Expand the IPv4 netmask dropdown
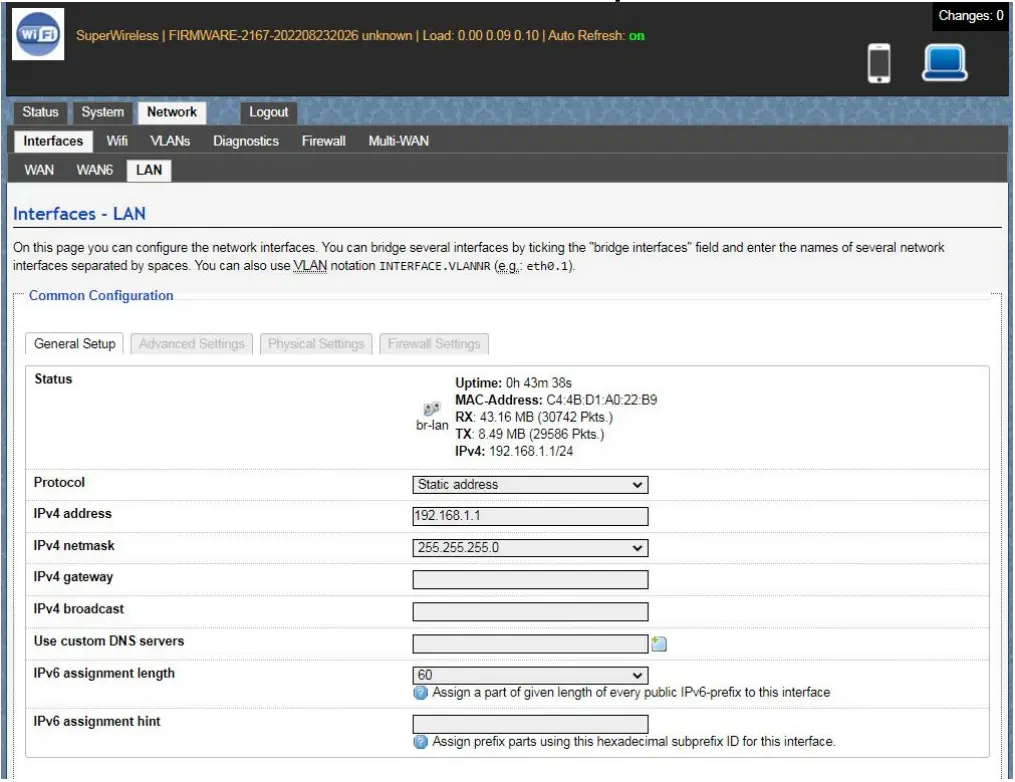 (x=530, y=548)
